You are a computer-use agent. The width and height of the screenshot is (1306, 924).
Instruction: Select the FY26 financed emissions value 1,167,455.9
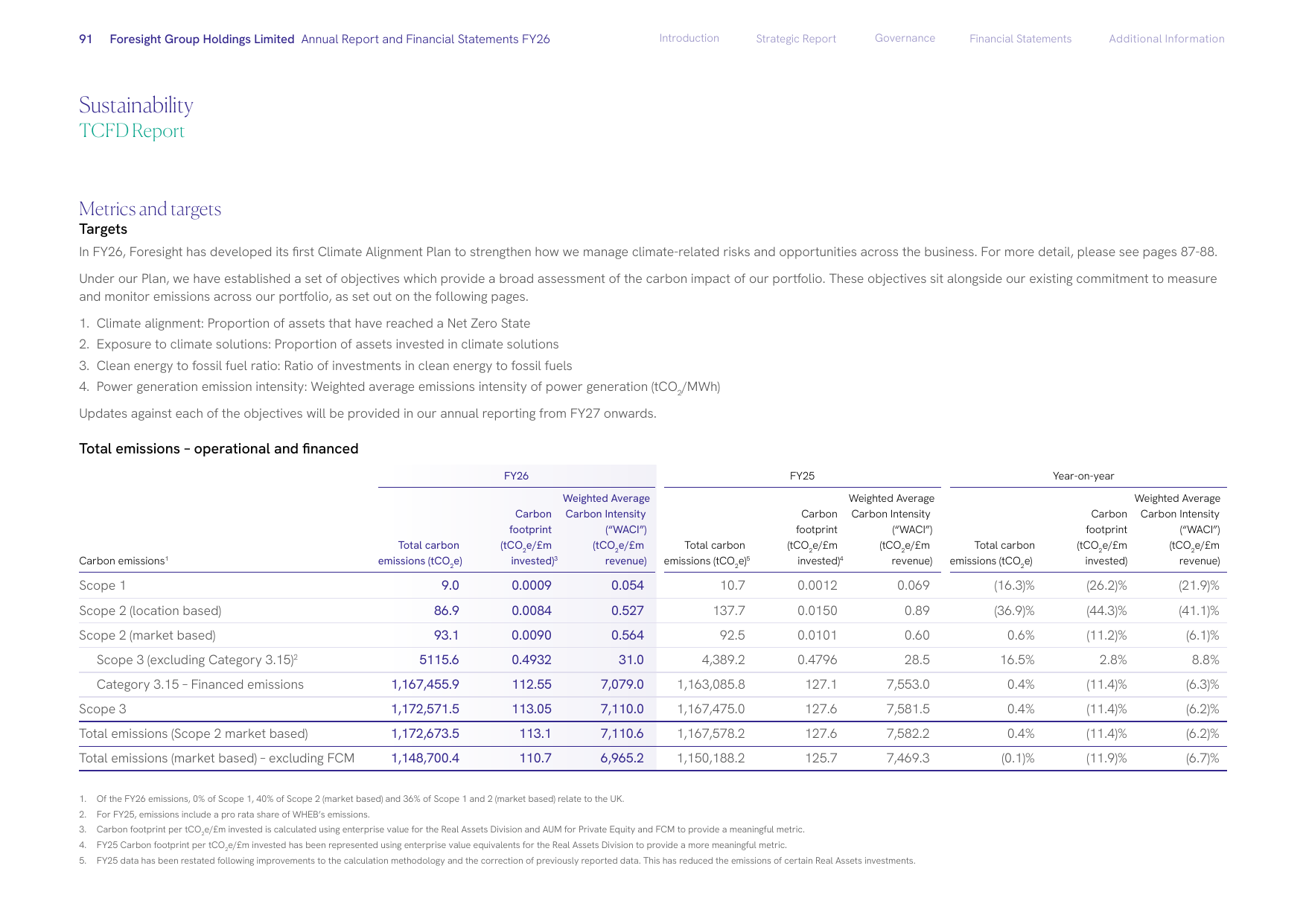click(x=425, y=684)
